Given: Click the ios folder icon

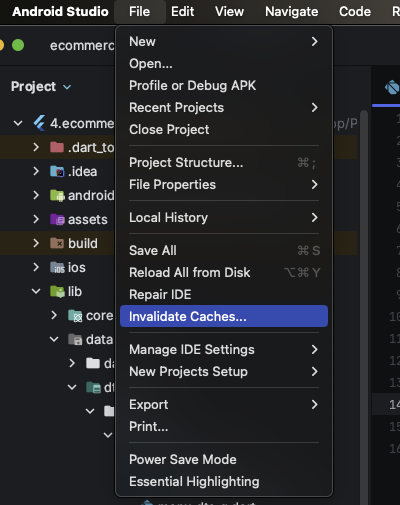Looking at the screenshot, I should click(x=57, y=267).
